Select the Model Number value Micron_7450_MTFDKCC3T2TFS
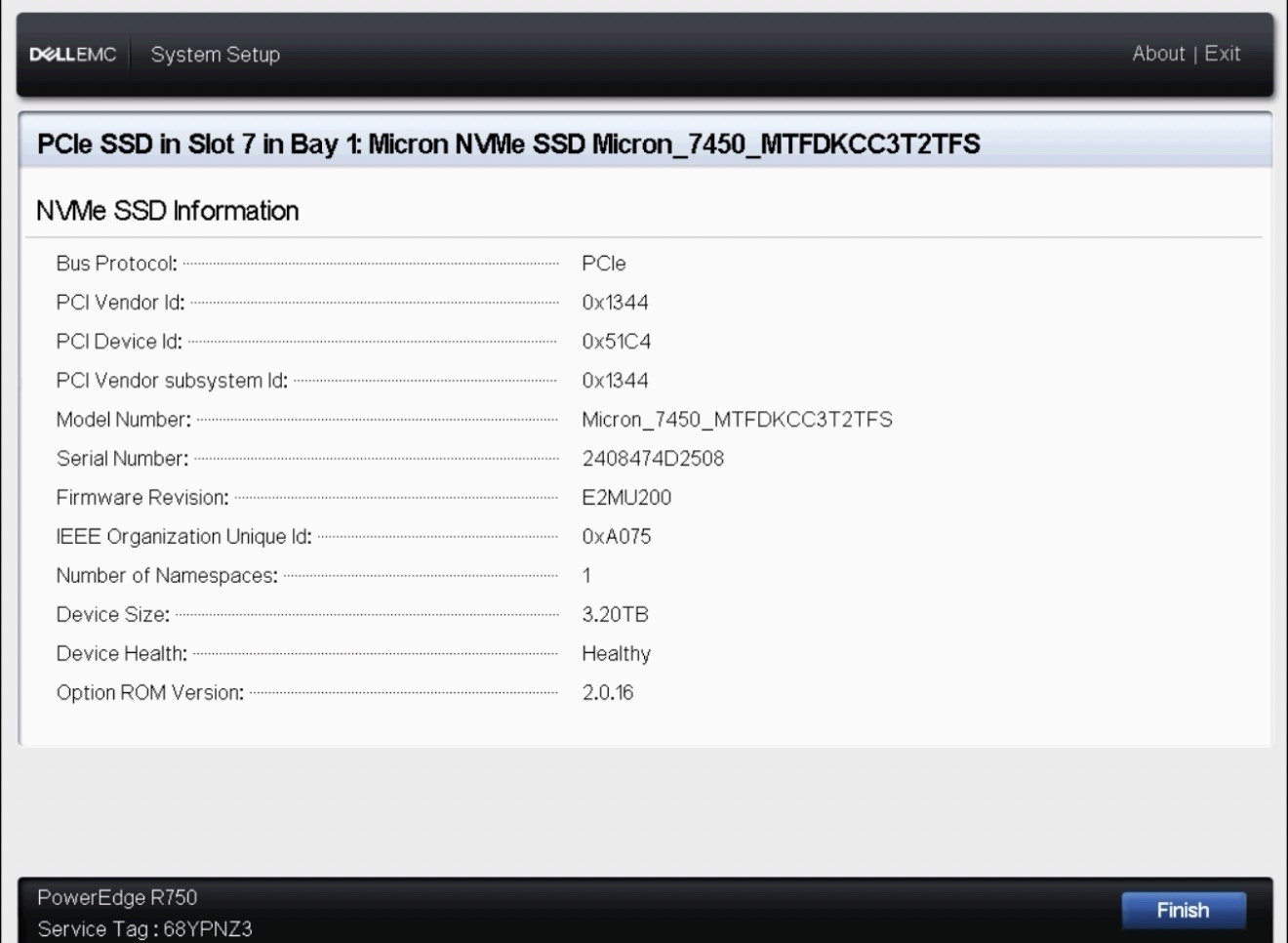Viewport: 1288px width, 943px height. (x=737, y=420)
